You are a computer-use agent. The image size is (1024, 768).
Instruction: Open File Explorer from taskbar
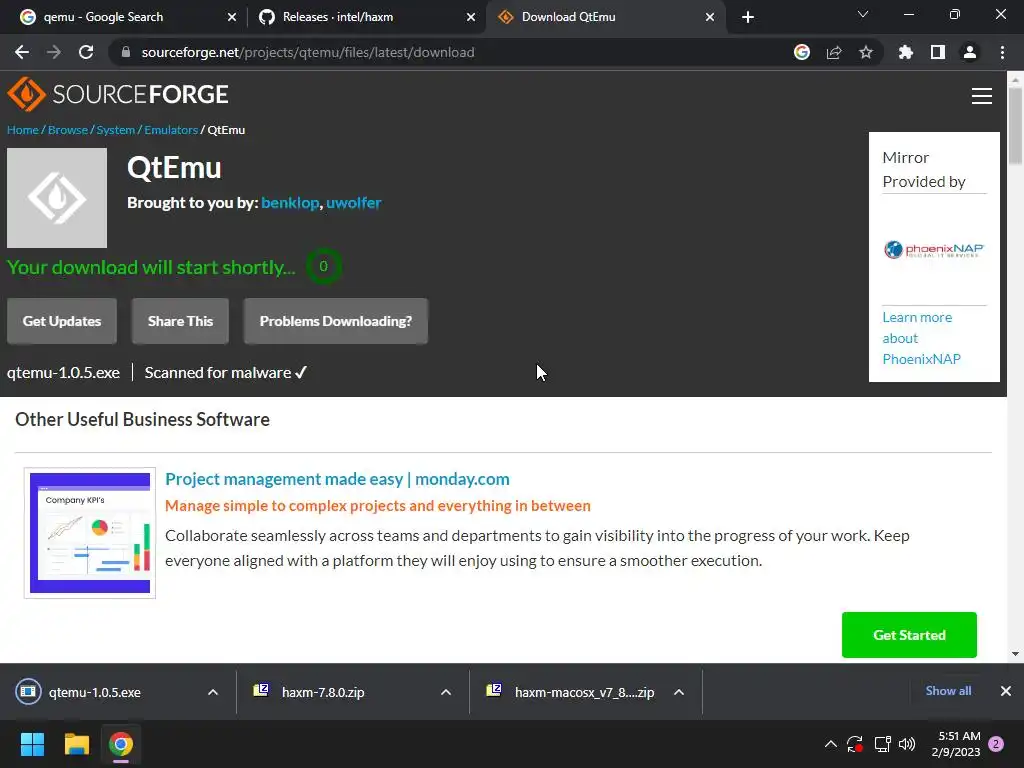click(x=76, y=744)
